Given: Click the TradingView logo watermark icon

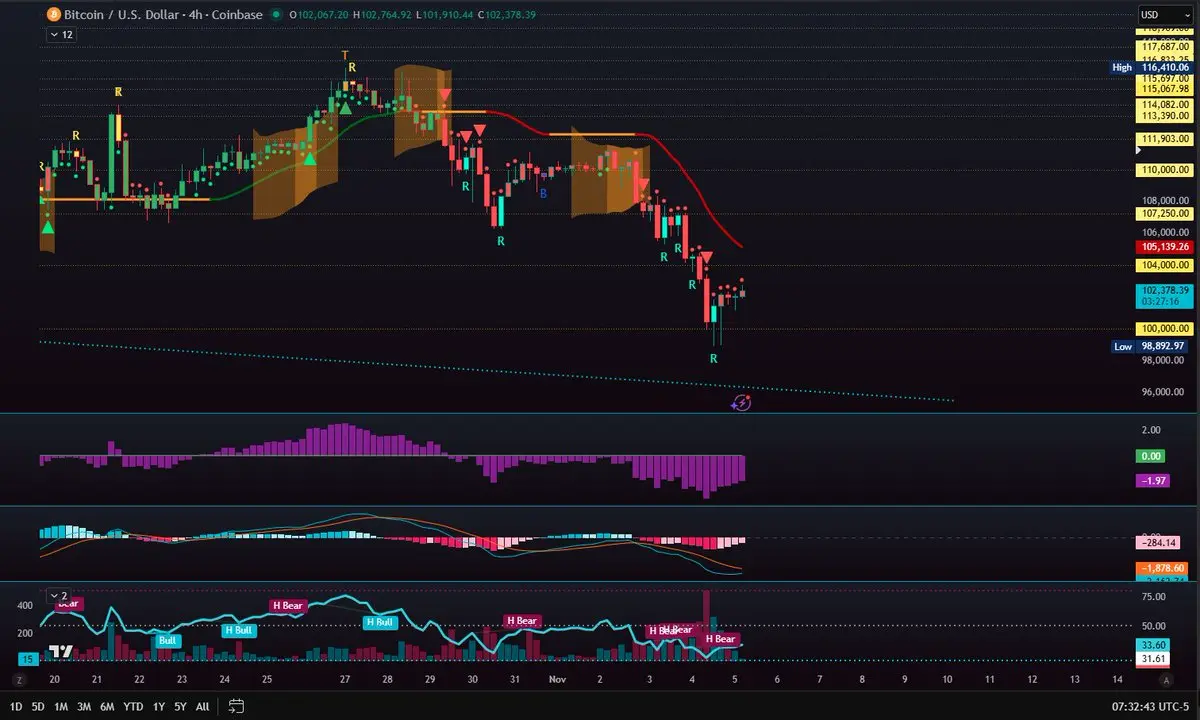Looking at the screenshot, I should [x=61, y=651].
